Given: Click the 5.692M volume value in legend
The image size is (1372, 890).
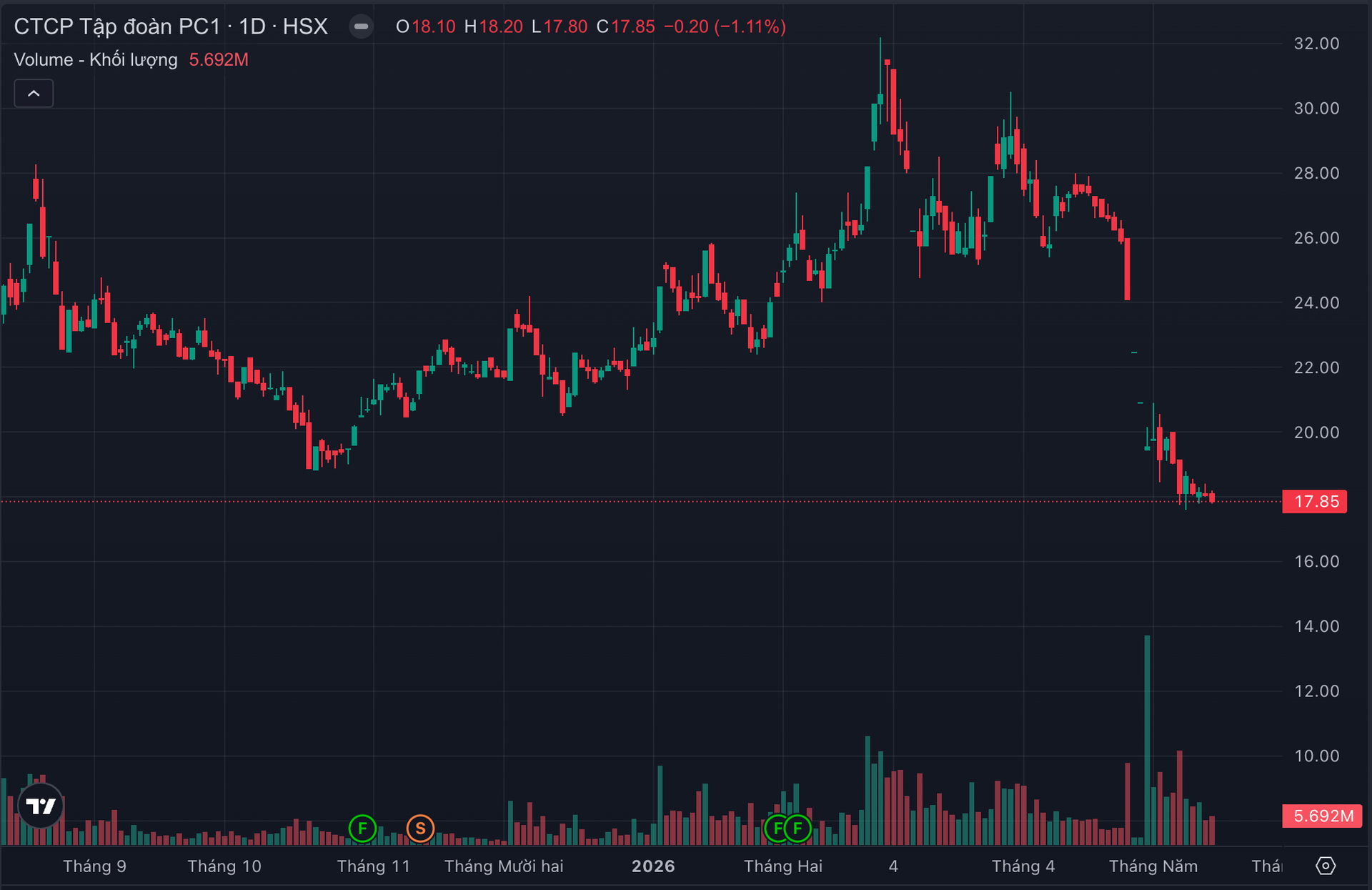Looking at the screenshot, I should (219, 59).
